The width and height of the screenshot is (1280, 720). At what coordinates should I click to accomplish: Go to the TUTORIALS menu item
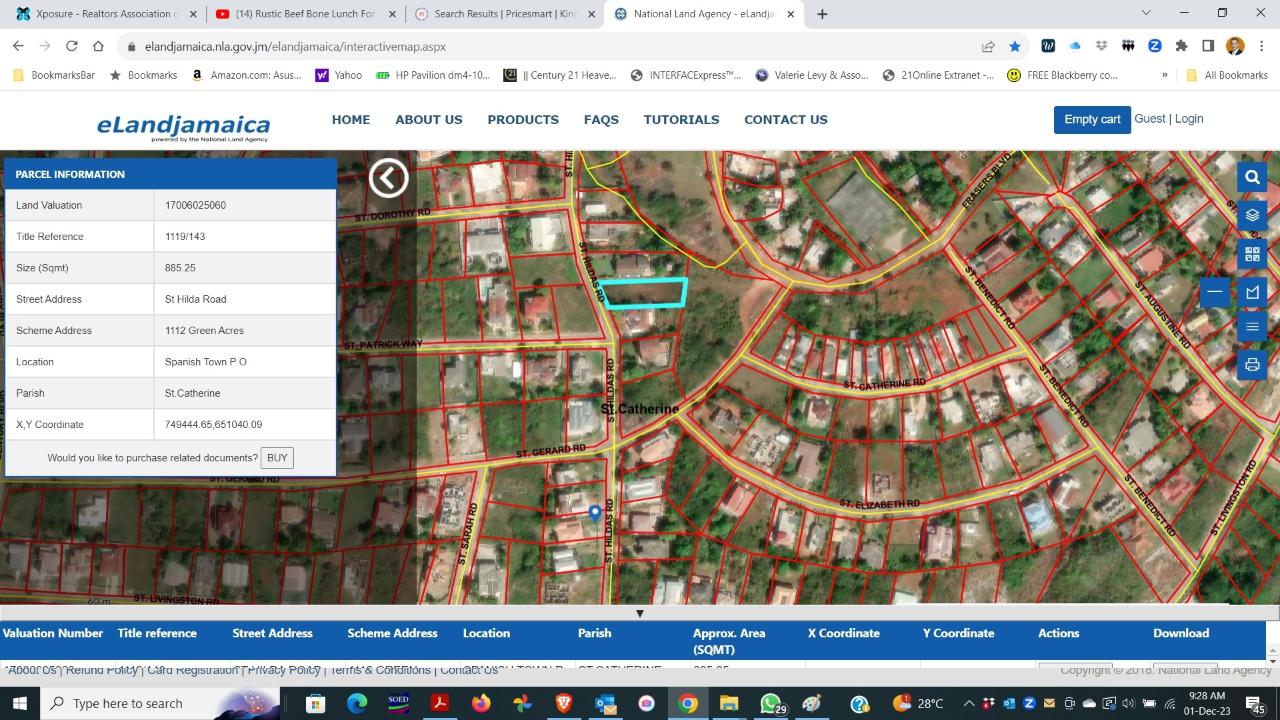[x=681, y=119]
